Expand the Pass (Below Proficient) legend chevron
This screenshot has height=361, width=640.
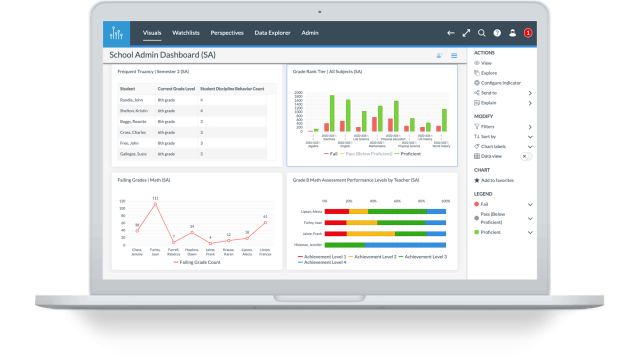(x=530, y=218)
